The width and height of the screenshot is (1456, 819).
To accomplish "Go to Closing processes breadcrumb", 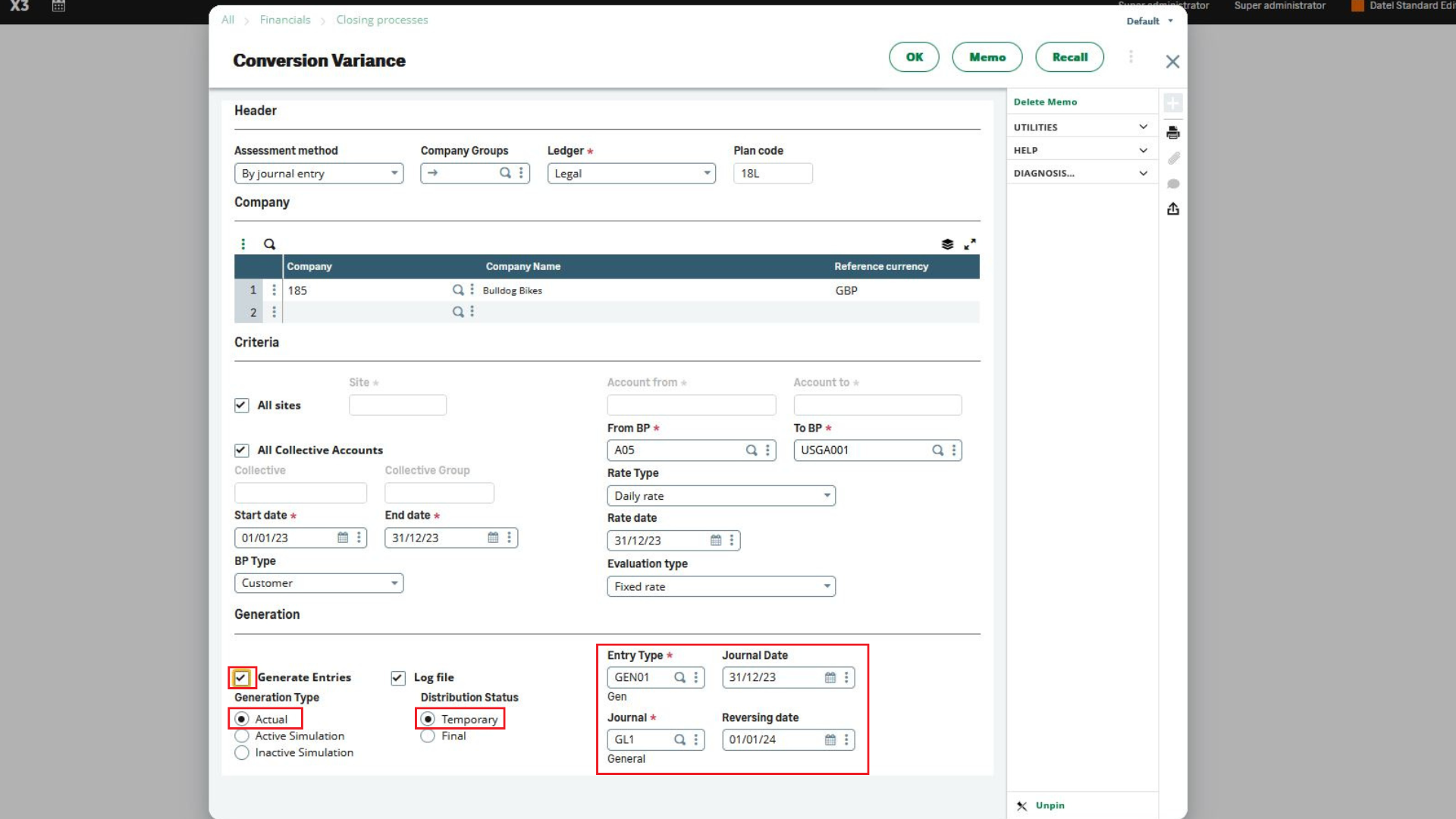I will point(382,20).
